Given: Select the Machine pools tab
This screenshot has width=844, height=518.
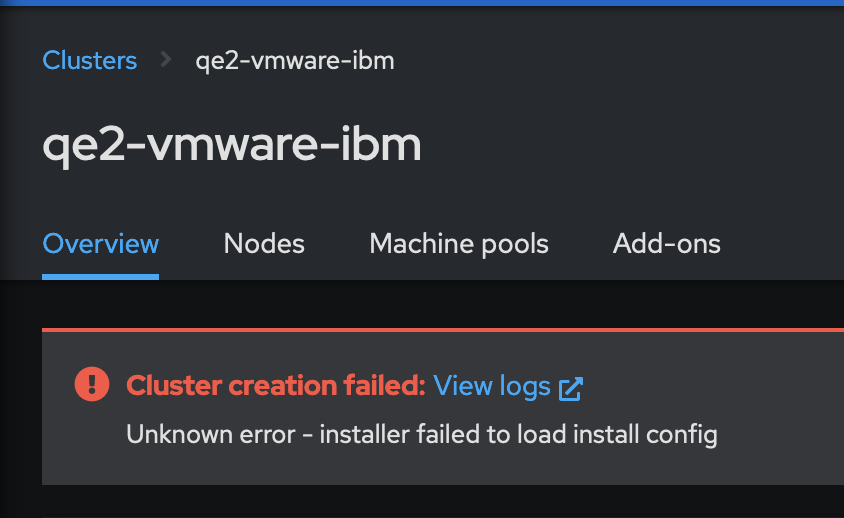Looking at the screenshot, I should coord(459,243).
